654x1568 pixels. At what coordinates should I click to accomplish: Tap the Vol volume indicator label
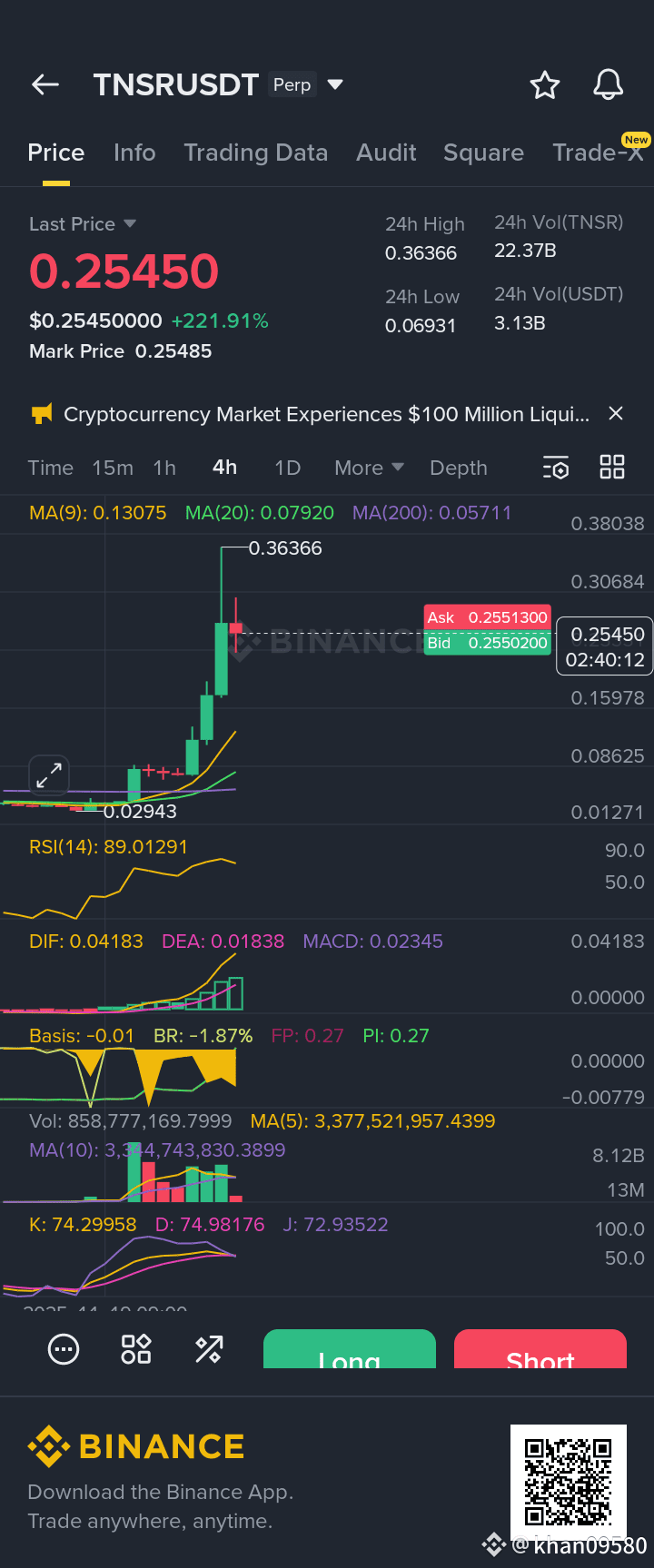[x=131, y=1121]
